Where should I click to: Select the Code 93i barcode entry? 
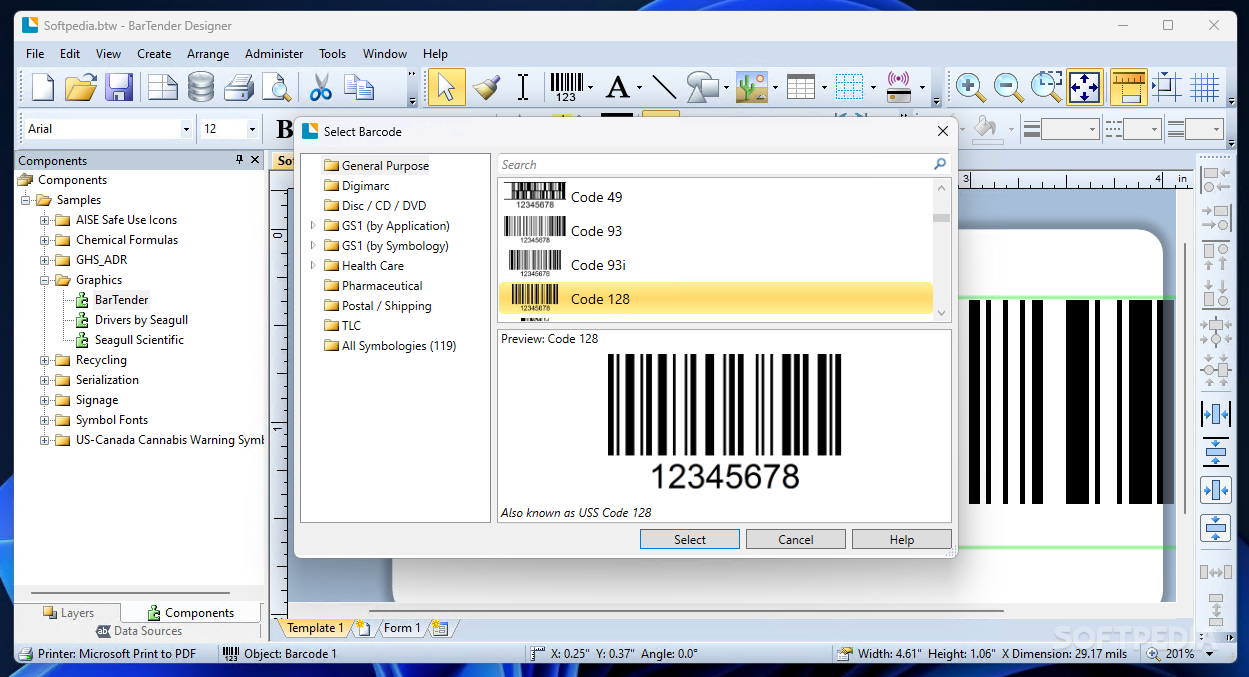click(x=716, y=265)
